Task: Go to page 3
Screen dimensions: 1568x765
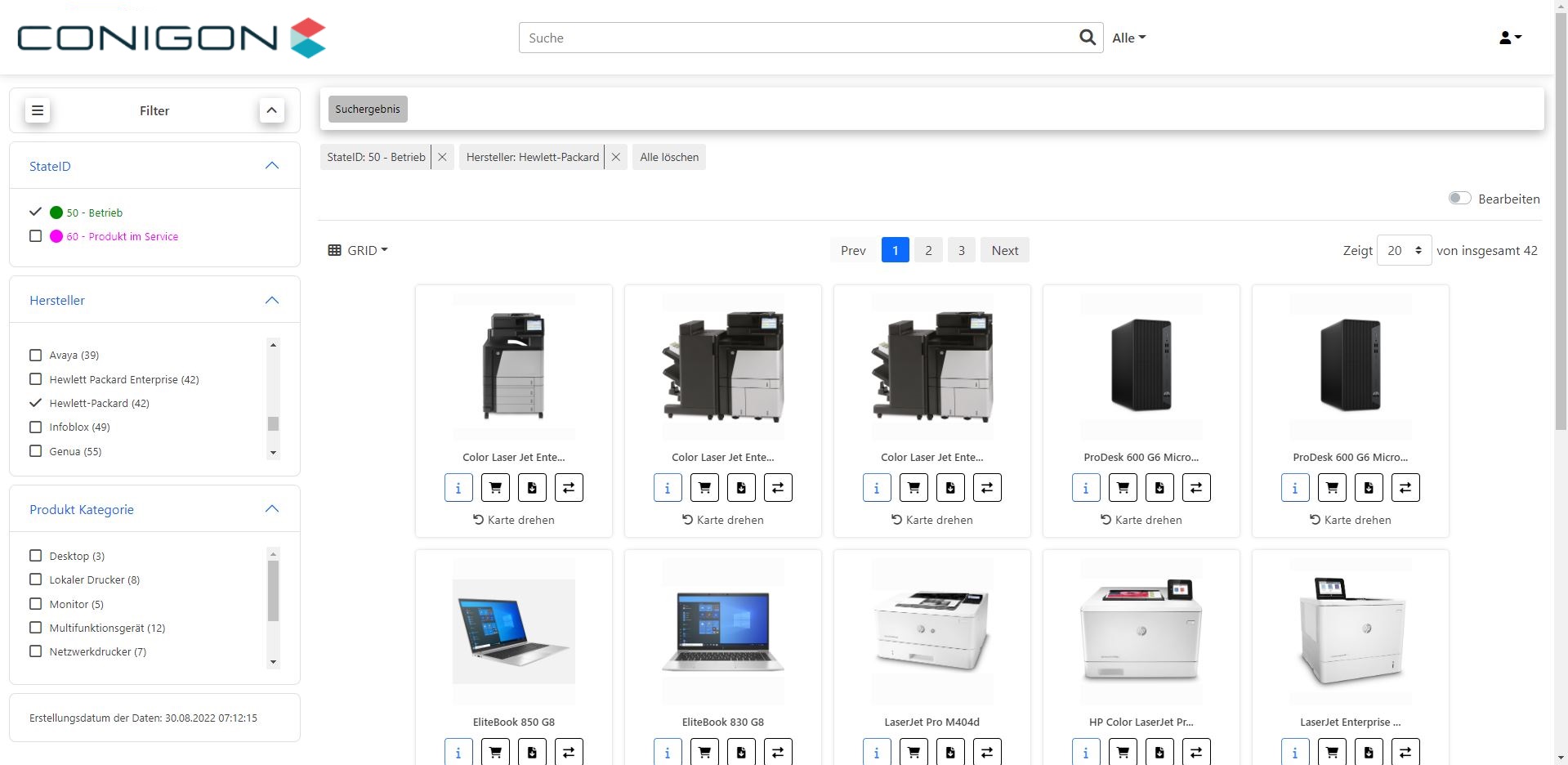Action: [x=962, y=250]
